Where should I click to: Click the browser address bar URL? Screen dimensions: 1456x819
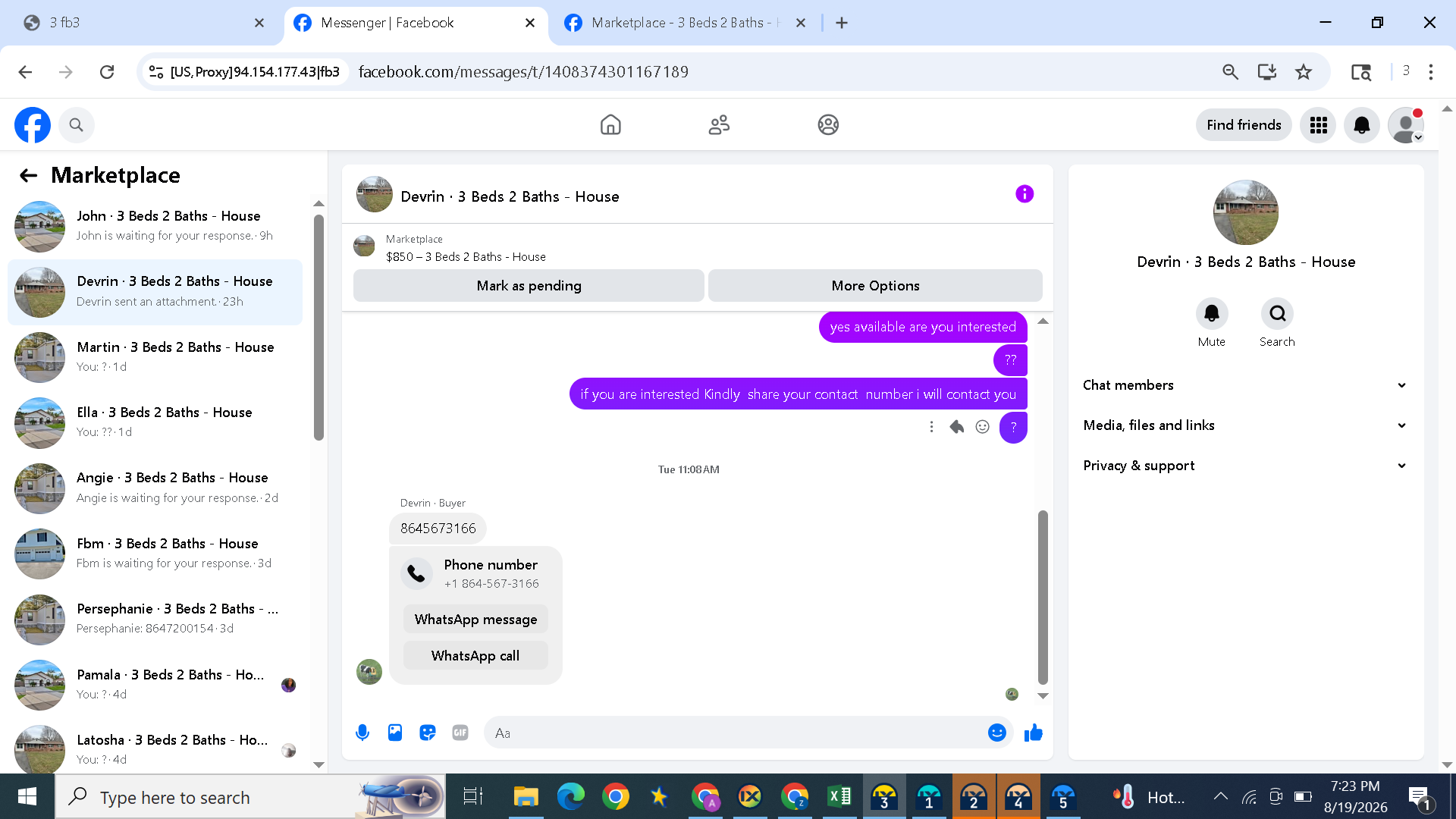pos(523,72)
